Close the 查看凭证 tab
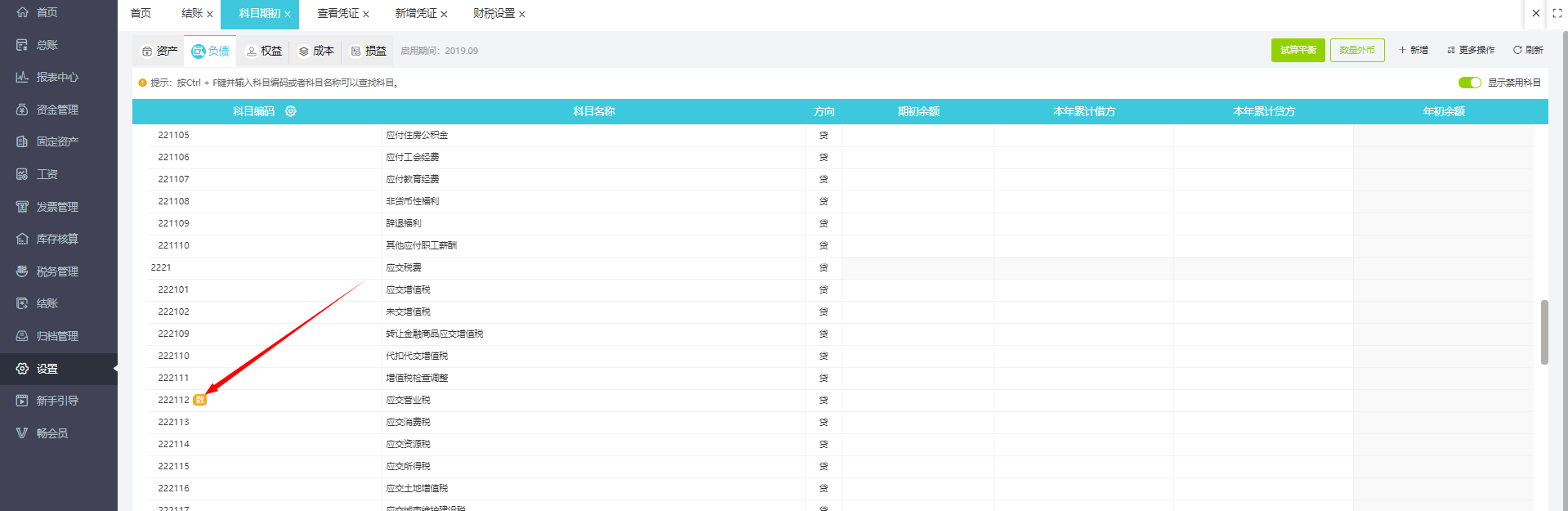Image resolution: width=1568 pixels, height=511 pixels. 366,15
